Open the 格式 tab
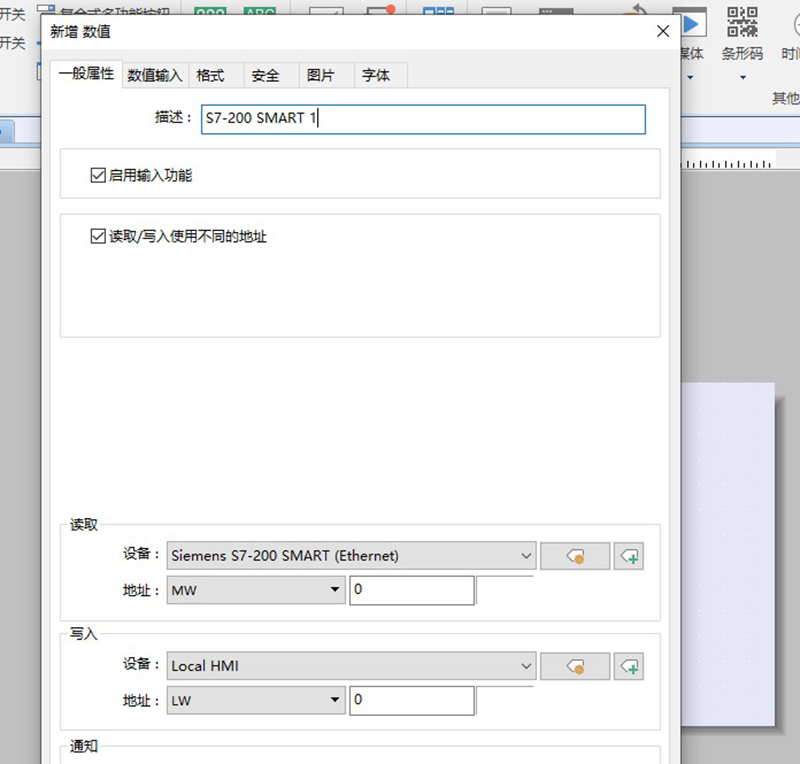Viewport: 800px width, 764px height. (211, 76)
